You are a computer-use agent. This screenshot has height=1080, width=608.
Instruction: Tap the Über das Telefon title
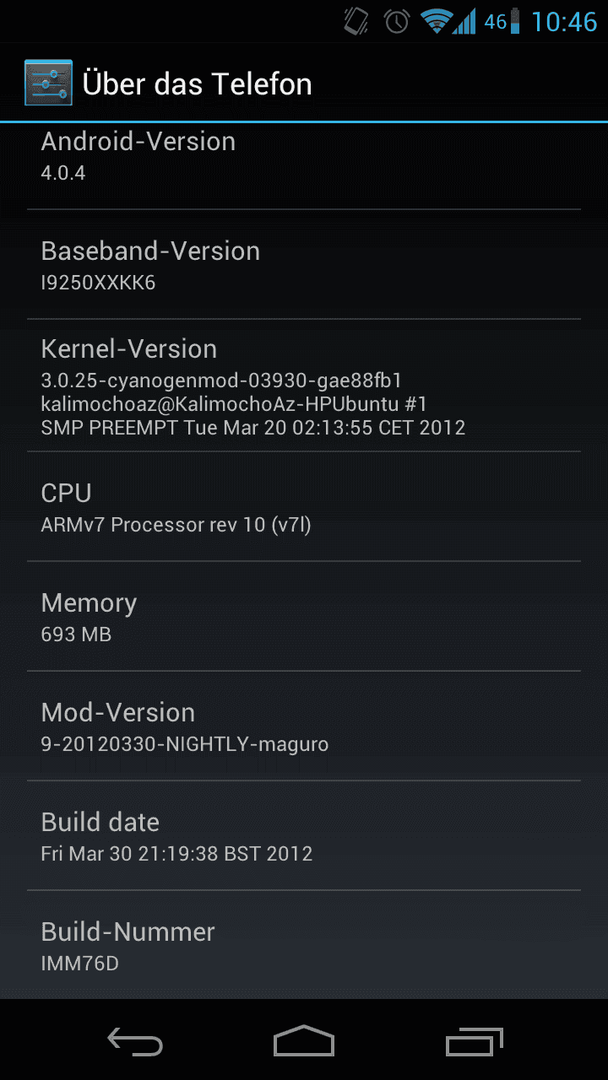pos(197,84)
